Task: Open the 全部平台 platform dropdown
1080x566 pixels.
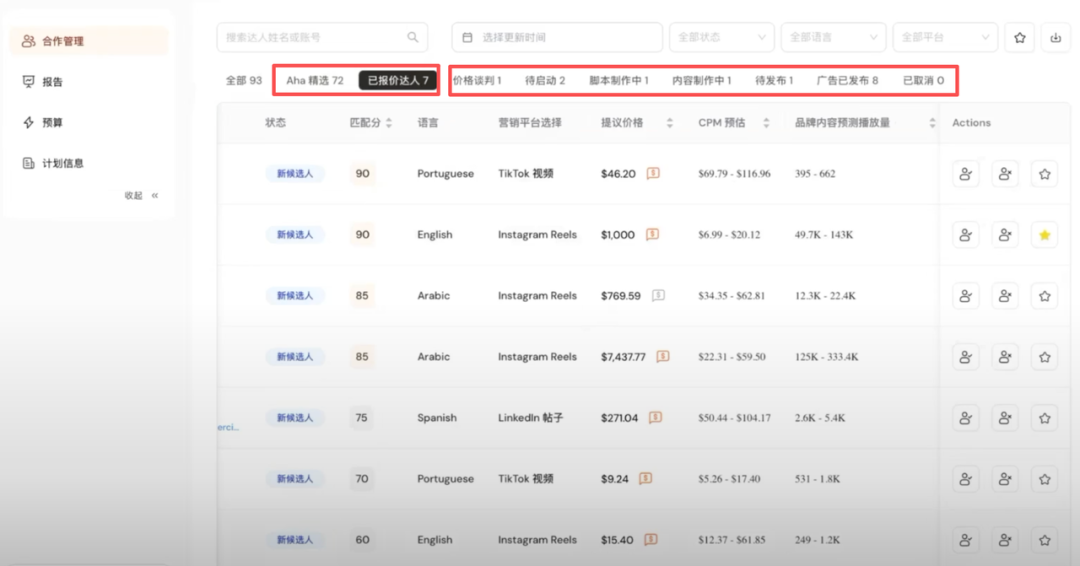Action: coord(945,37)
